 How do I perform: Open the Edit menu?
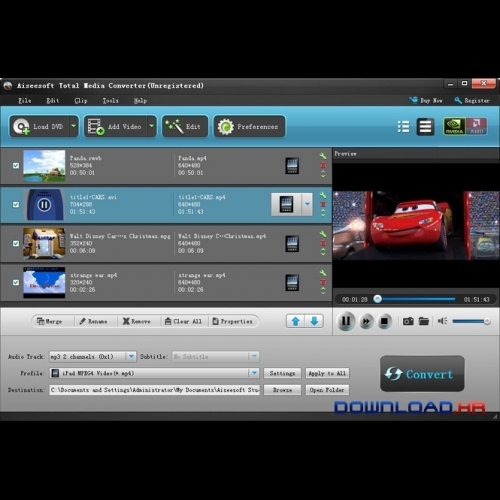click(x=53, y=101)
